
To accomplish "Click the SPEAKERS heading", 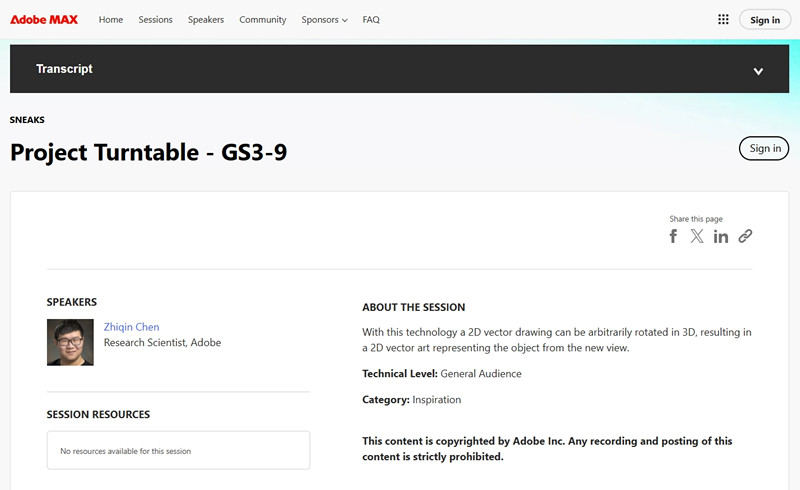I will click(x=72, y=302).
